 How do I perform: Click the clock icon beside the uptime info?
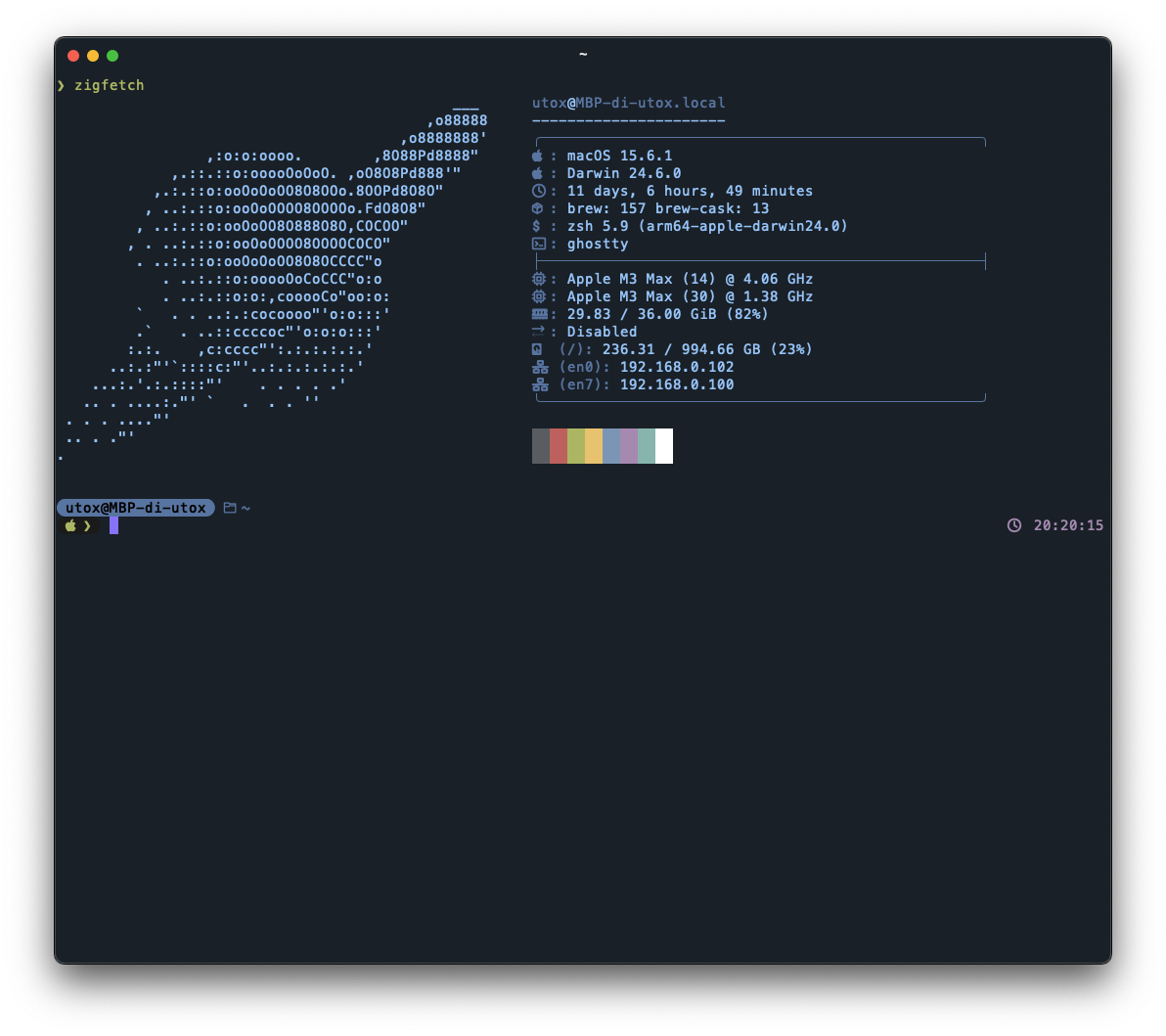point(537,190)
